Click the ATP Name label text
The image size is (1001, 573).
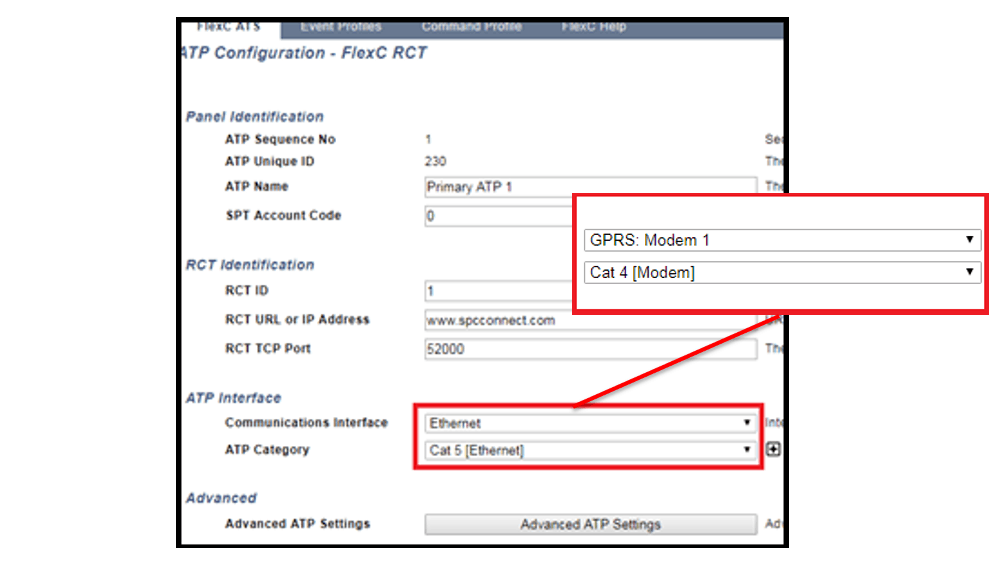coord(256,187)
